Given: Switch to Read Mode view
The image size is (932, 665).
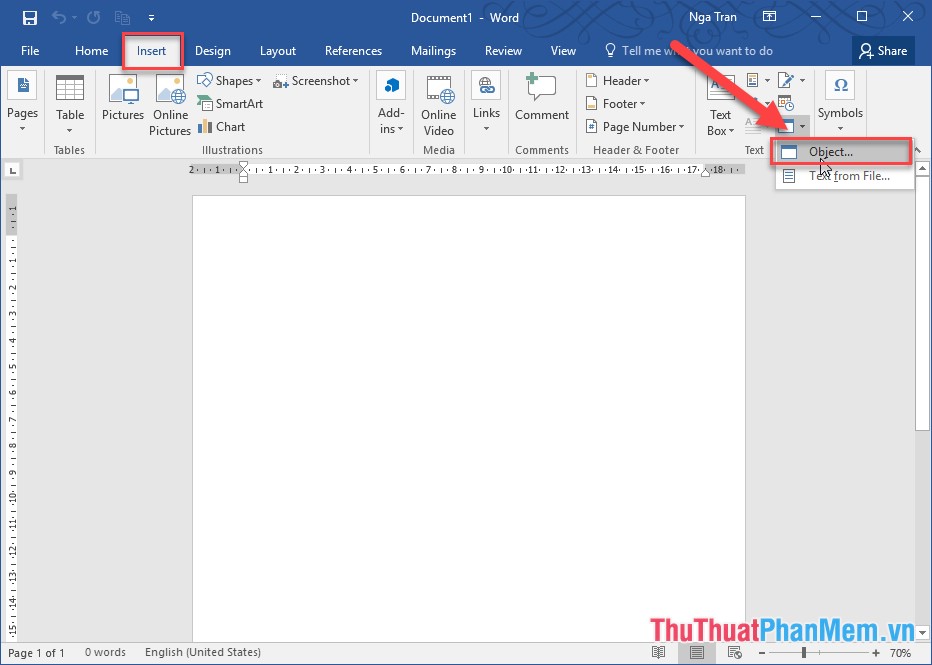Looking at the screenshot, I should tap(658, 653).
